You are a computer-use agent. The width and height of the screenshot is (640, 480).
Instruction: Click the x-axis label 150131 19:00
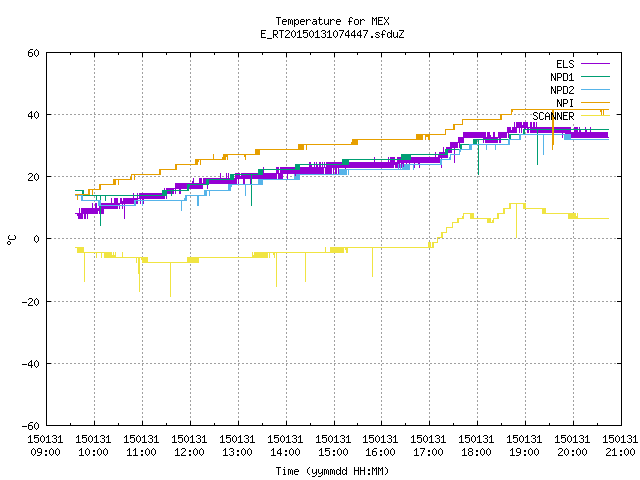[524, 446]
